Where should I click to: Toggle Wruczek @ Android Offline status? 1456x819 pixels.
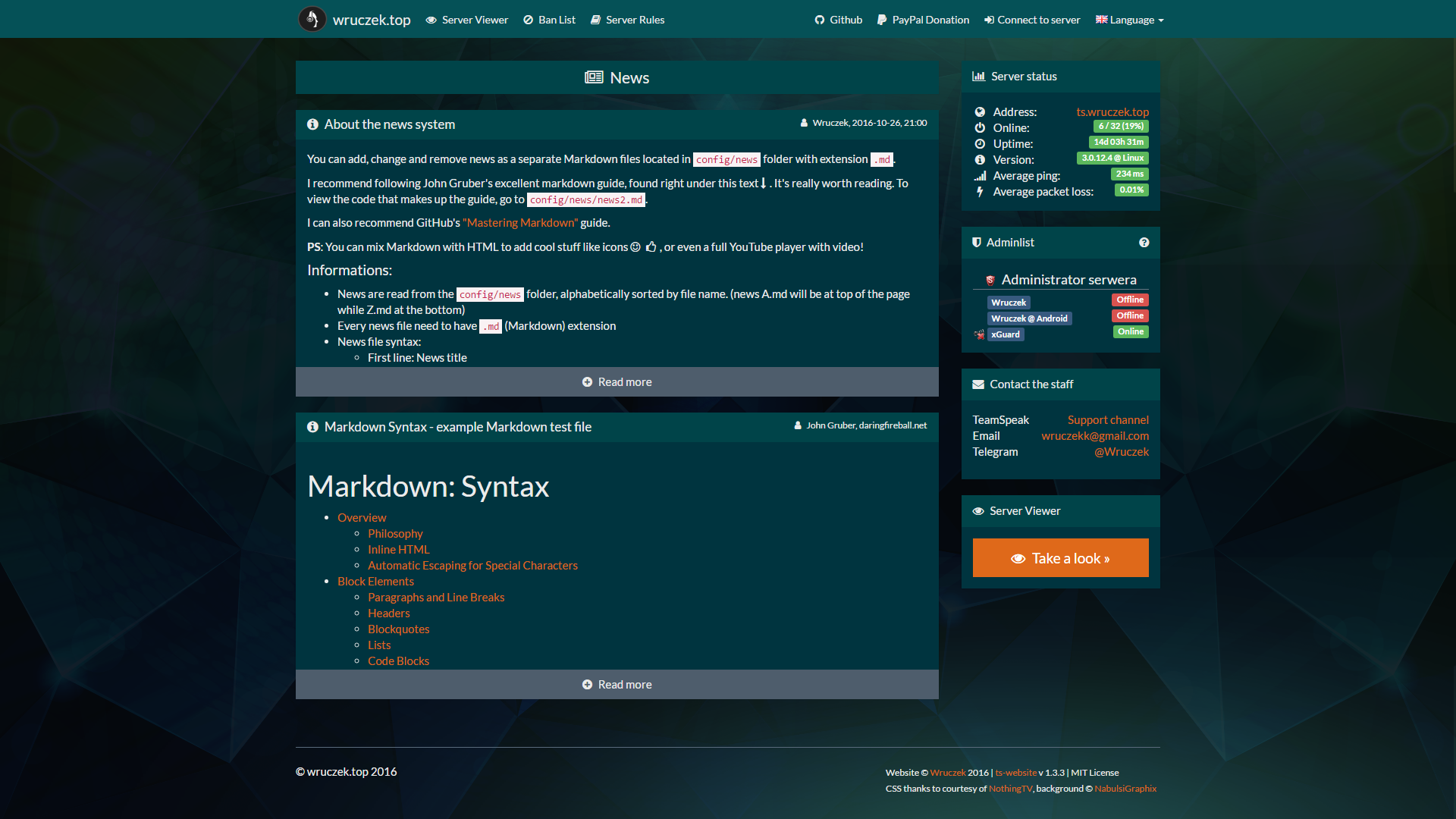pyautogui.click(x=1130, y=317)
